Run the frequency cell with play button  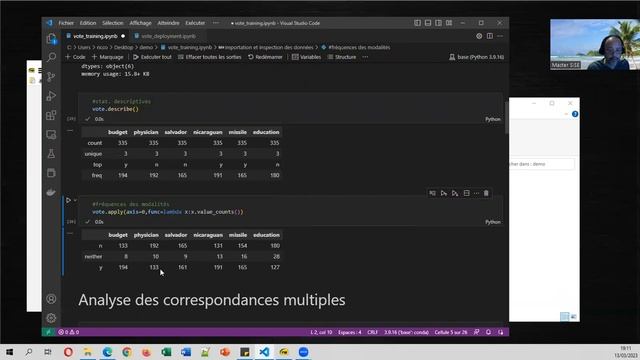point(69,200)
